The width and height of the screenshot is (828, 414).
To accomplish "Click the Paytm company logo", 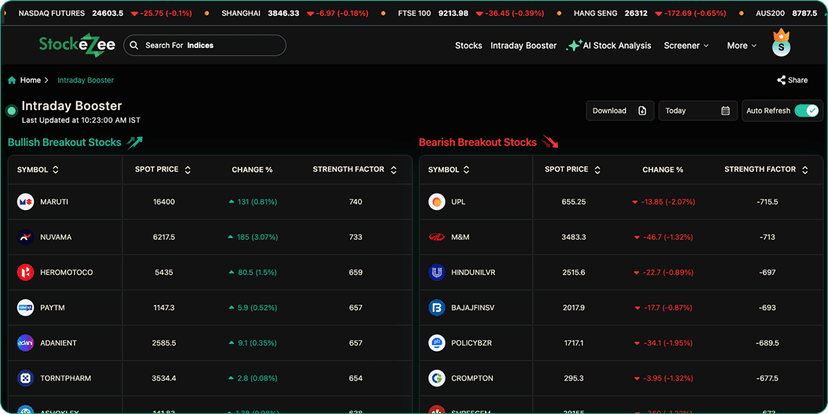I will (x=26, y=307).
